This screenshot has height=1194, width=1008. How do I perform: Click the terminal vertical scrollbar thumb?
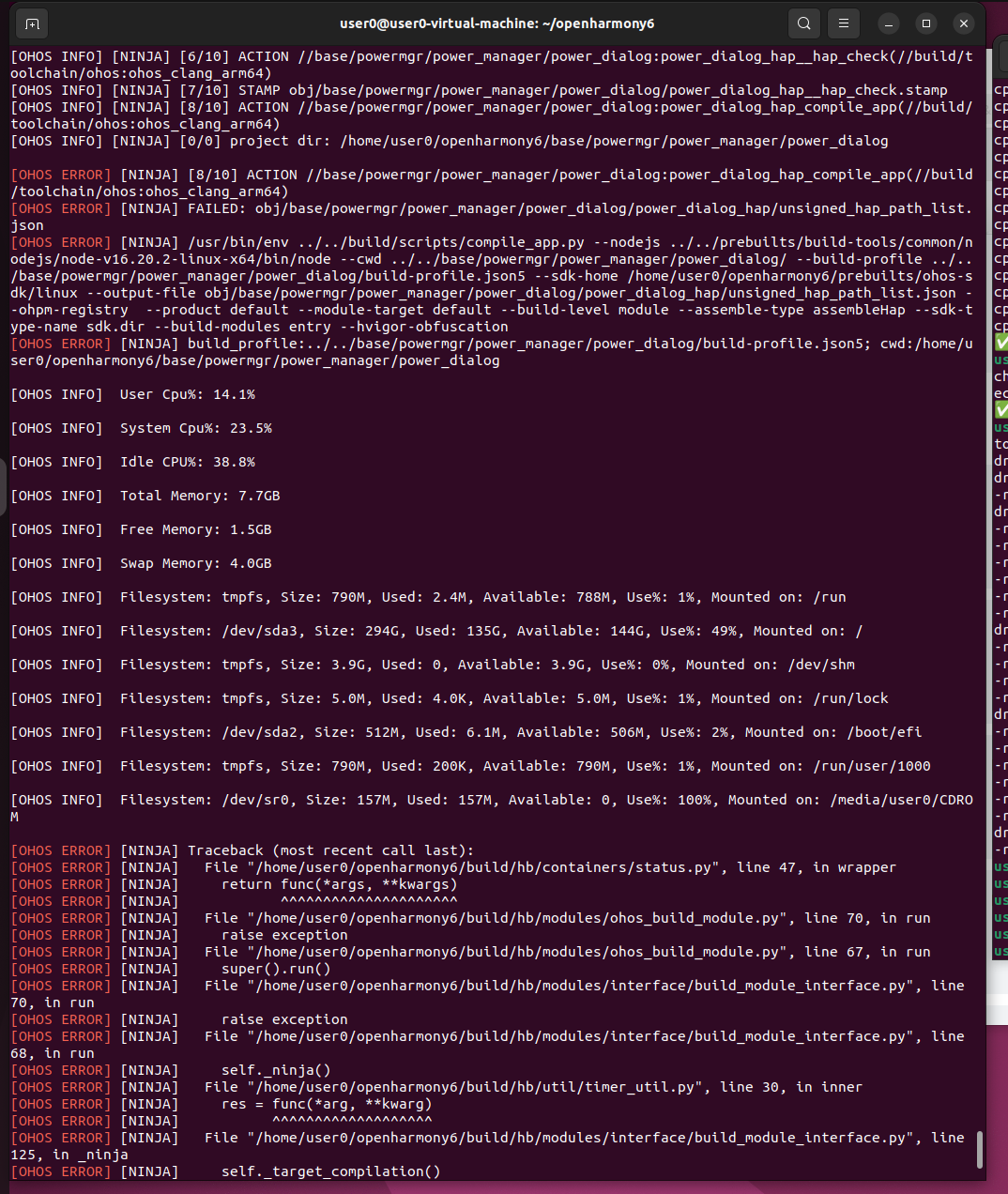[980, 1150]
